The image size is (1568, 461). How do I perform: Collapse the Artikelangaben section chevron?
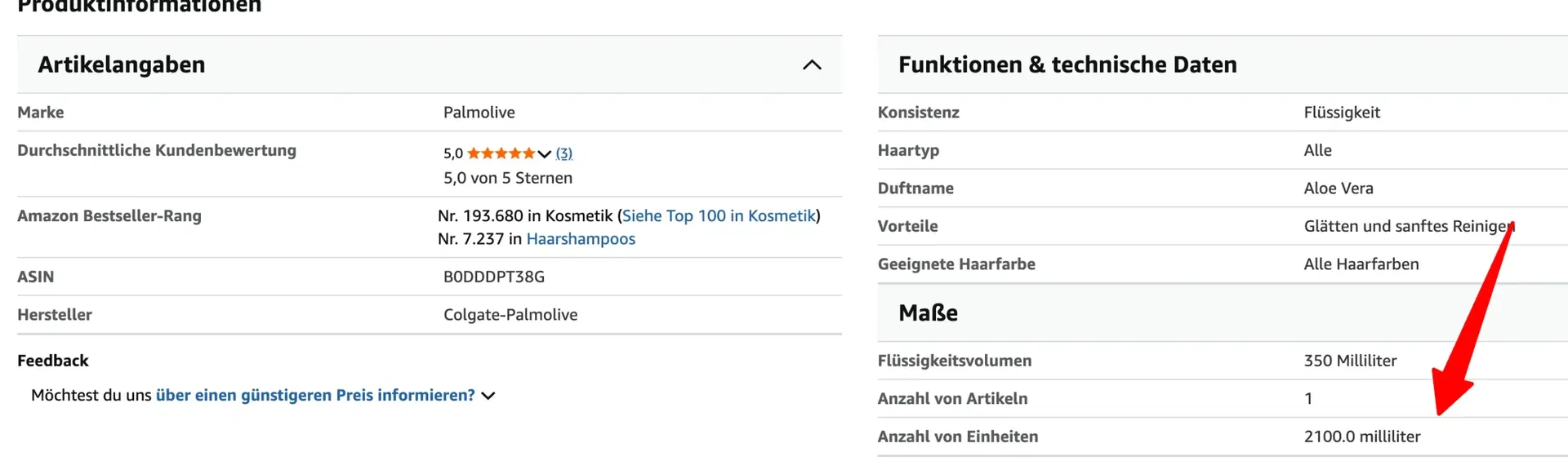click(811, 64)
